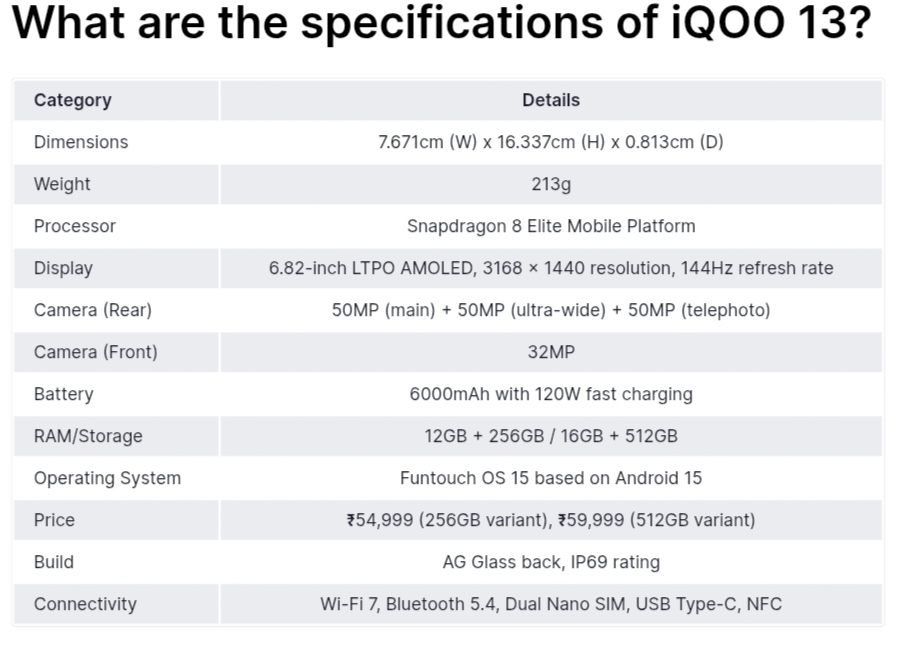Select the Connectivity row label
The width and height of the screenshot is (900, 648).
(x=85, y=604)
